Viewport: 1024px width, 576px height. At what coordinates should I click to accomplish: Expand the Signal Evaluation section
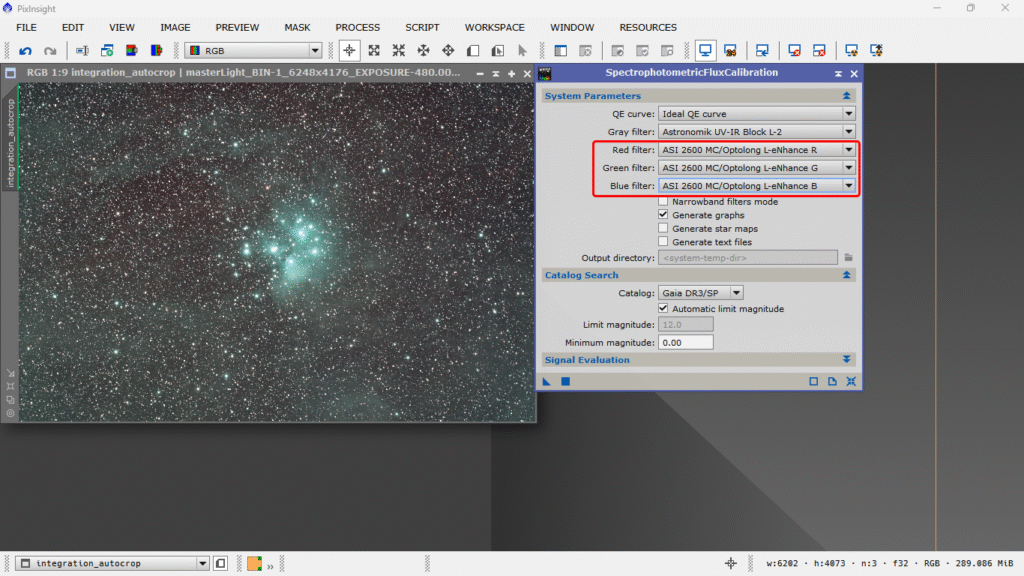coord(846,360)
